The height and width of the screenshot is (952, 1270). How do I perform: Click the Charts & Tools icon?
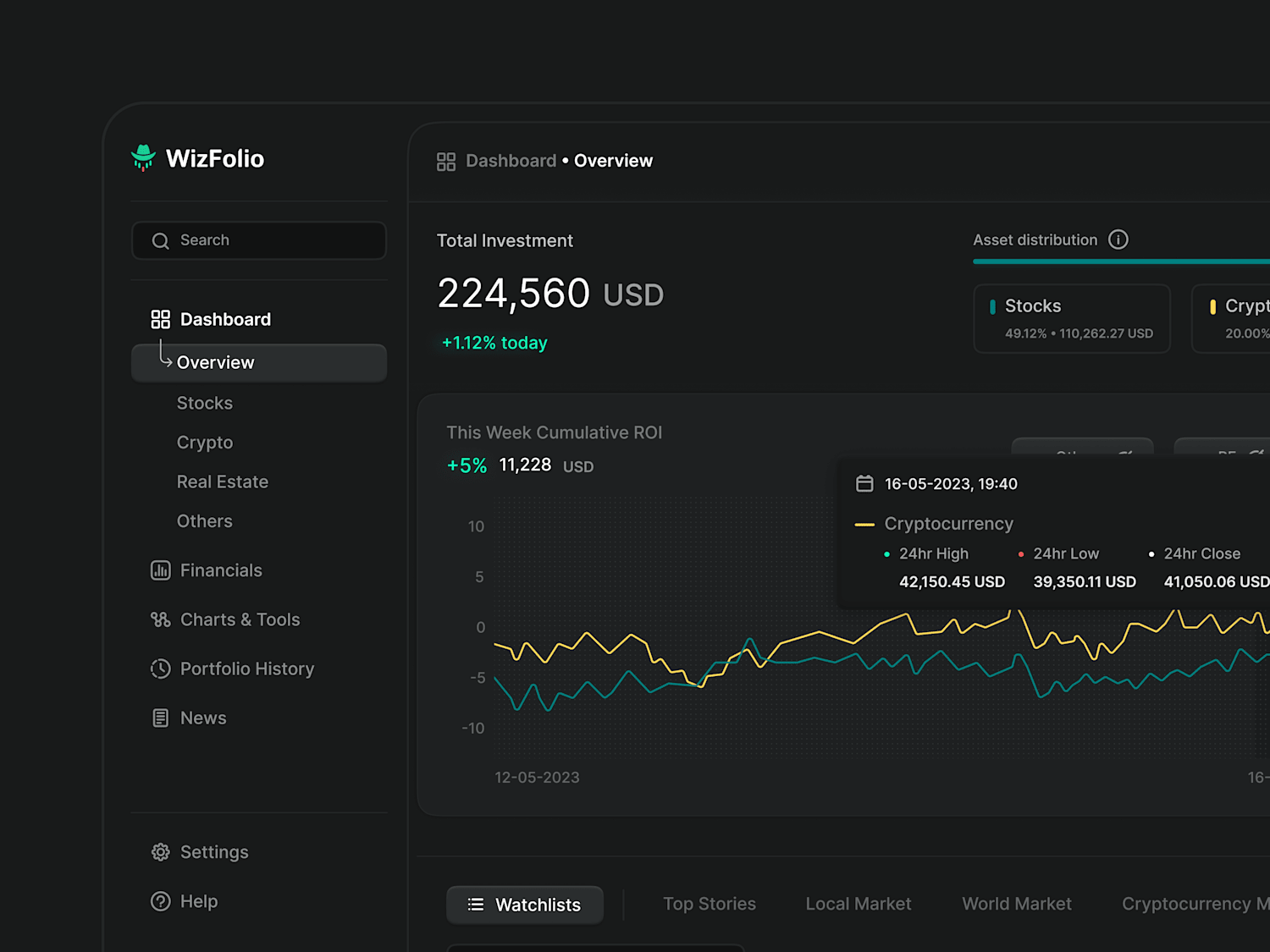160,619
